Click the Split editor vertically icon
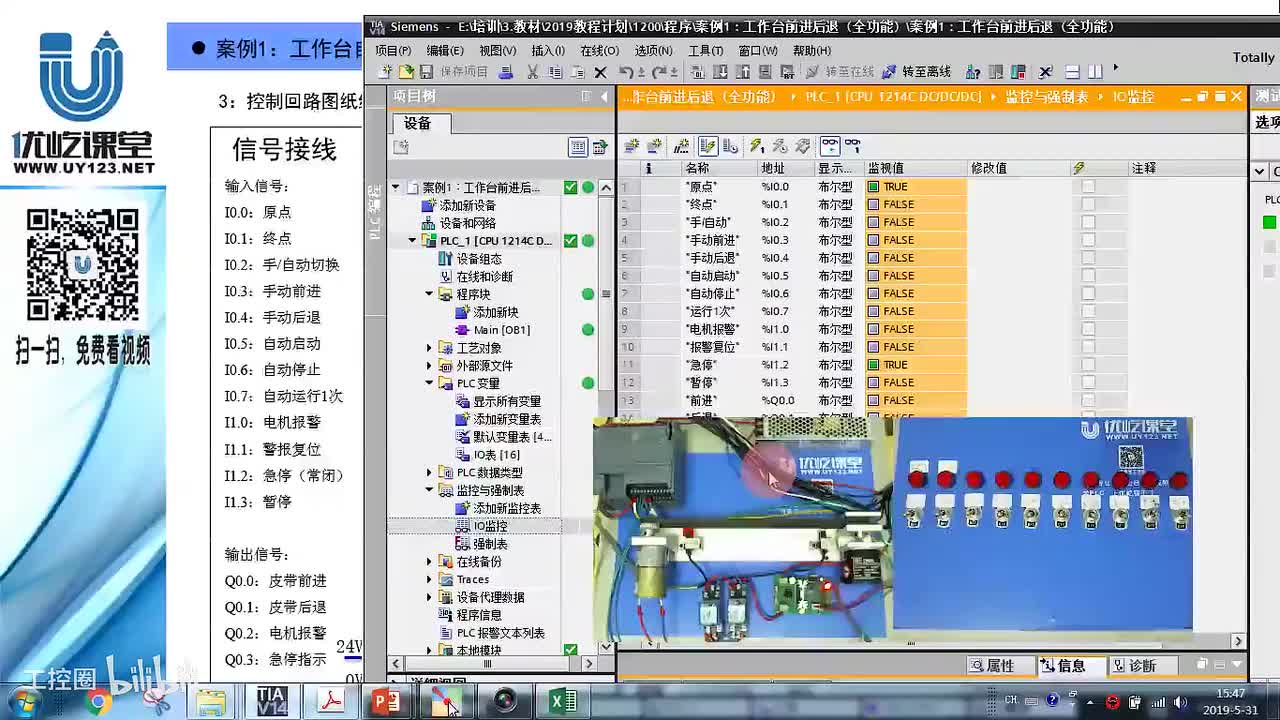 coord(1095,72)
